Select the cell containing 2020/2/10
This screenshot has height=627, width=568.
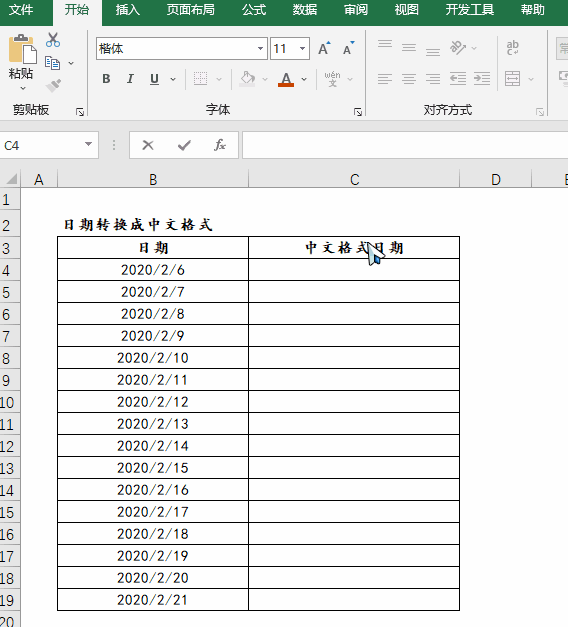click(153, 357)
